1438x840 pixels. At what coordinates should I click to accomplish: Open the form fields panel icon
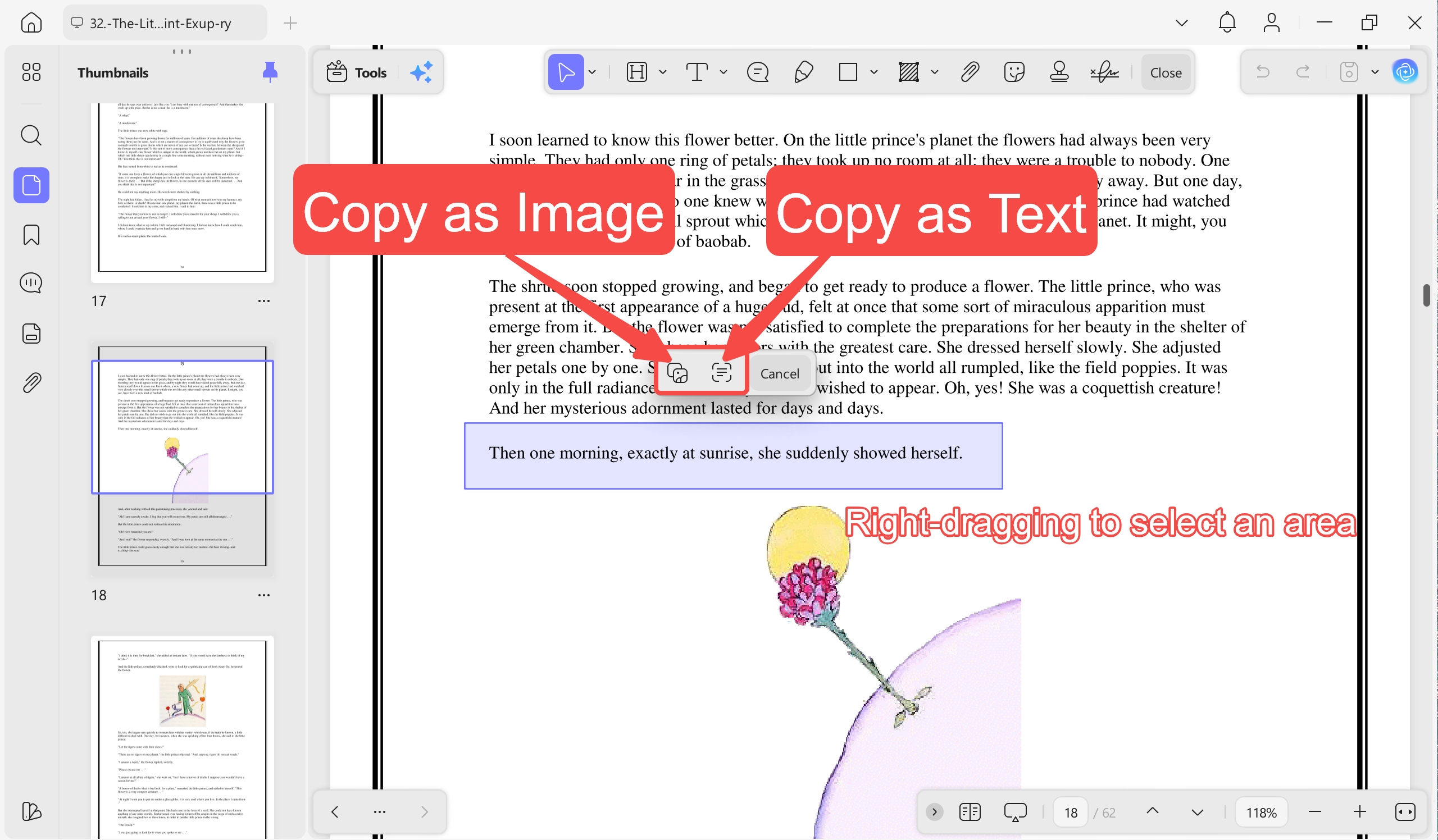tap(31, 333)
